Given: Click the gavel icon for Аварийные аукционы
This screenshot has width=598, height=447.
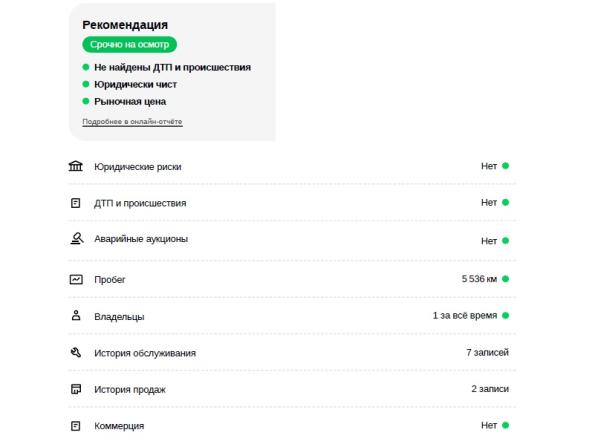Looking at the screenshot, I should coord(77,239).
